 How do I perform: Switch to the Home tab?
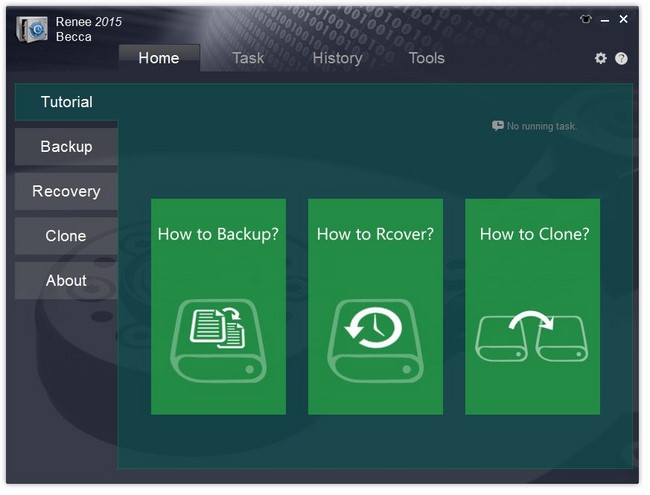[x=159, y=58]
